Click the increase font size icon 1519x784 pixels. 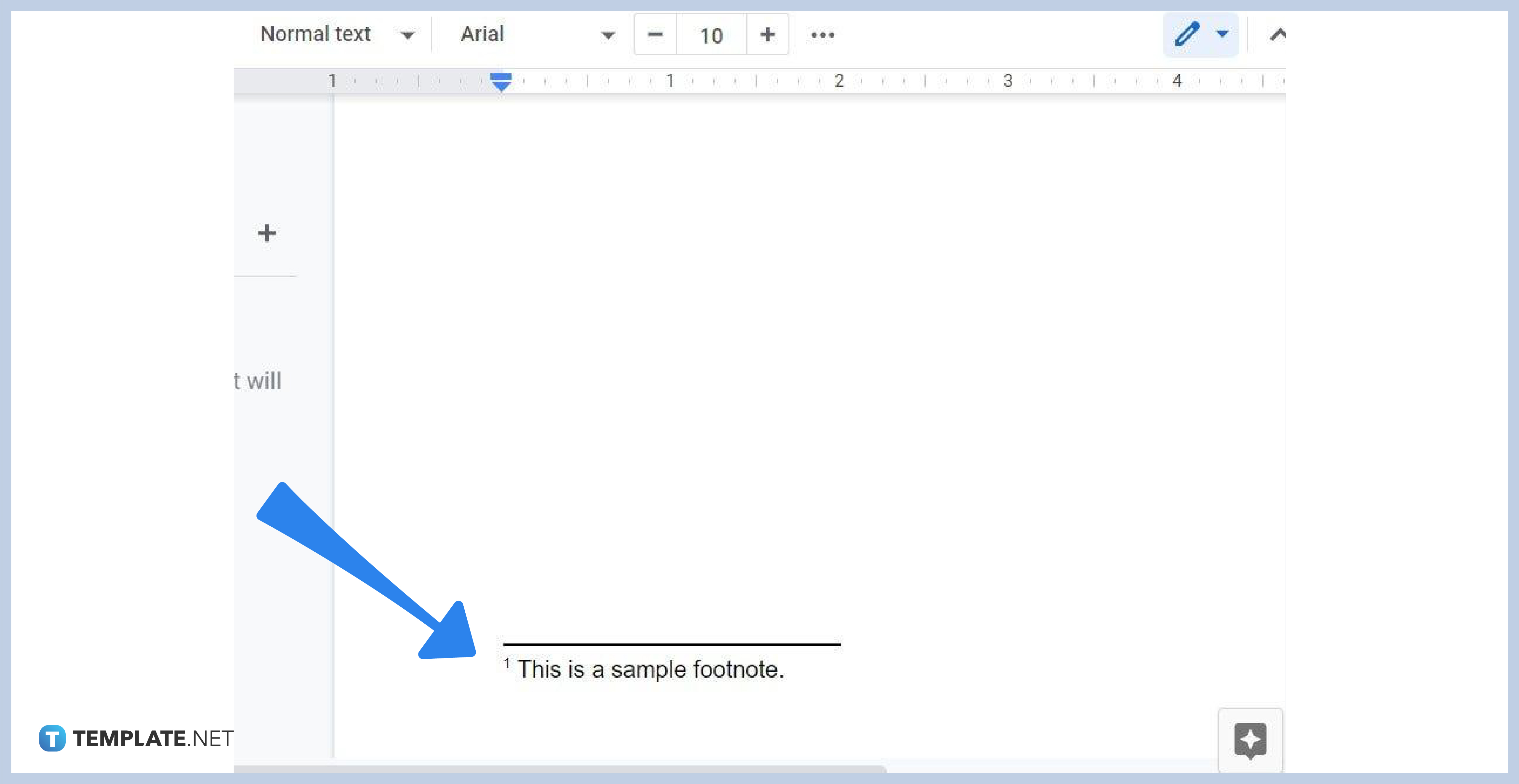[767, 35]
